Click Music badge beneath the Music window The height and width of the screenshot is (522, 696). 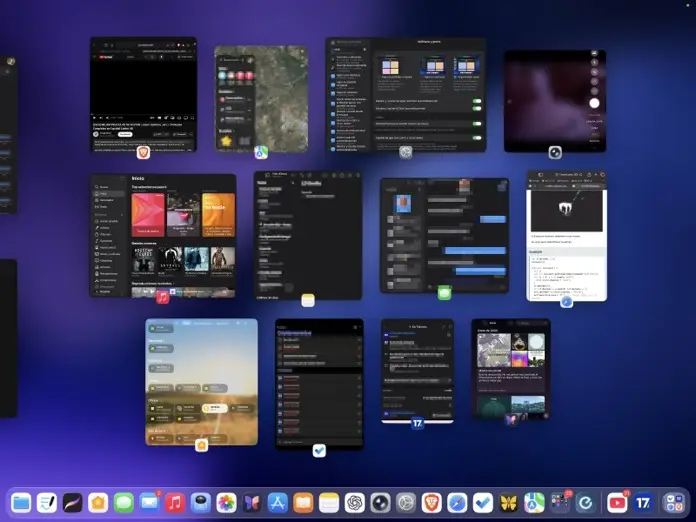pos(163,297)
